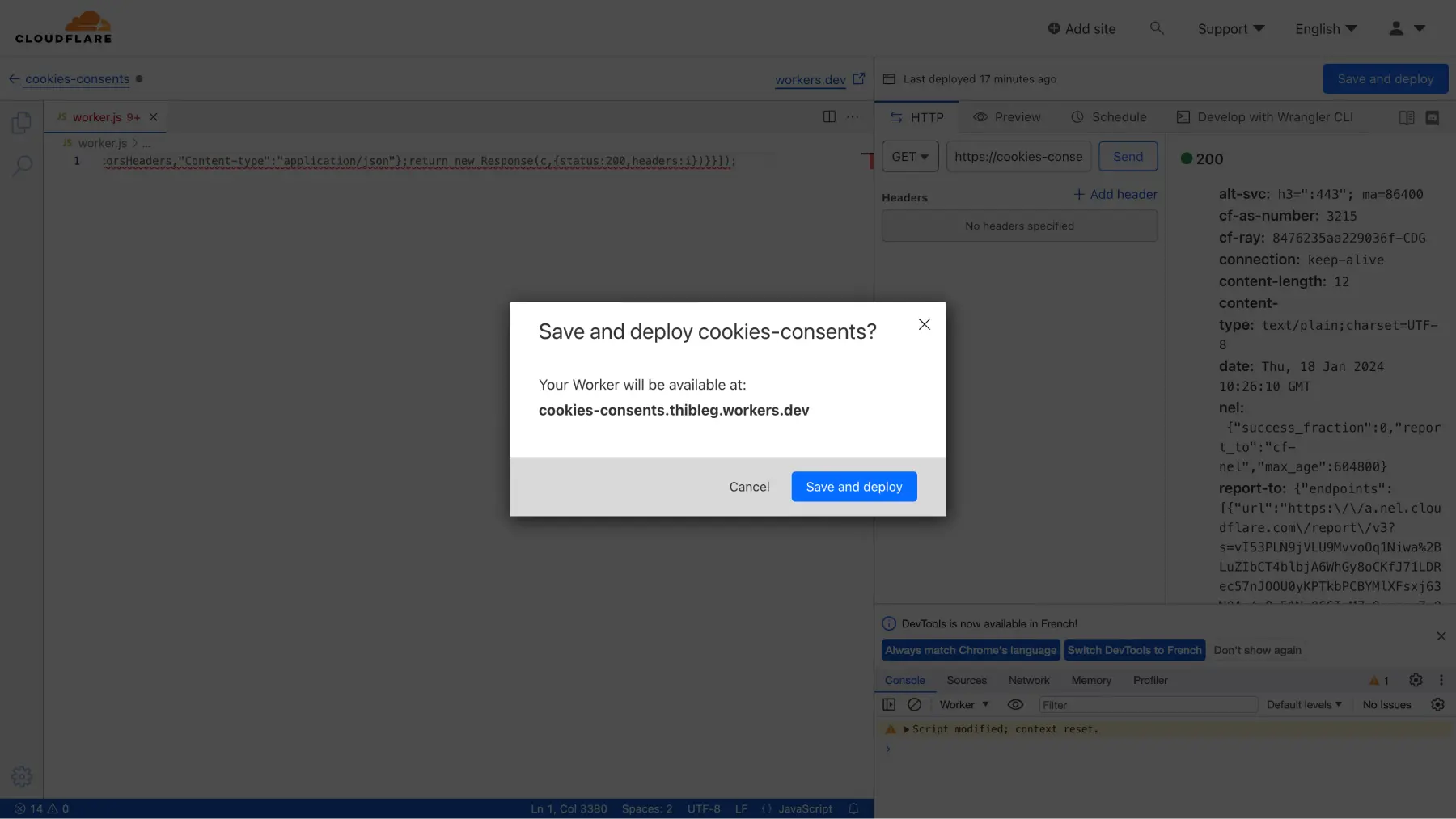Open the Cloudflare logo home link

pyautogui.click(x=63, y=27)
